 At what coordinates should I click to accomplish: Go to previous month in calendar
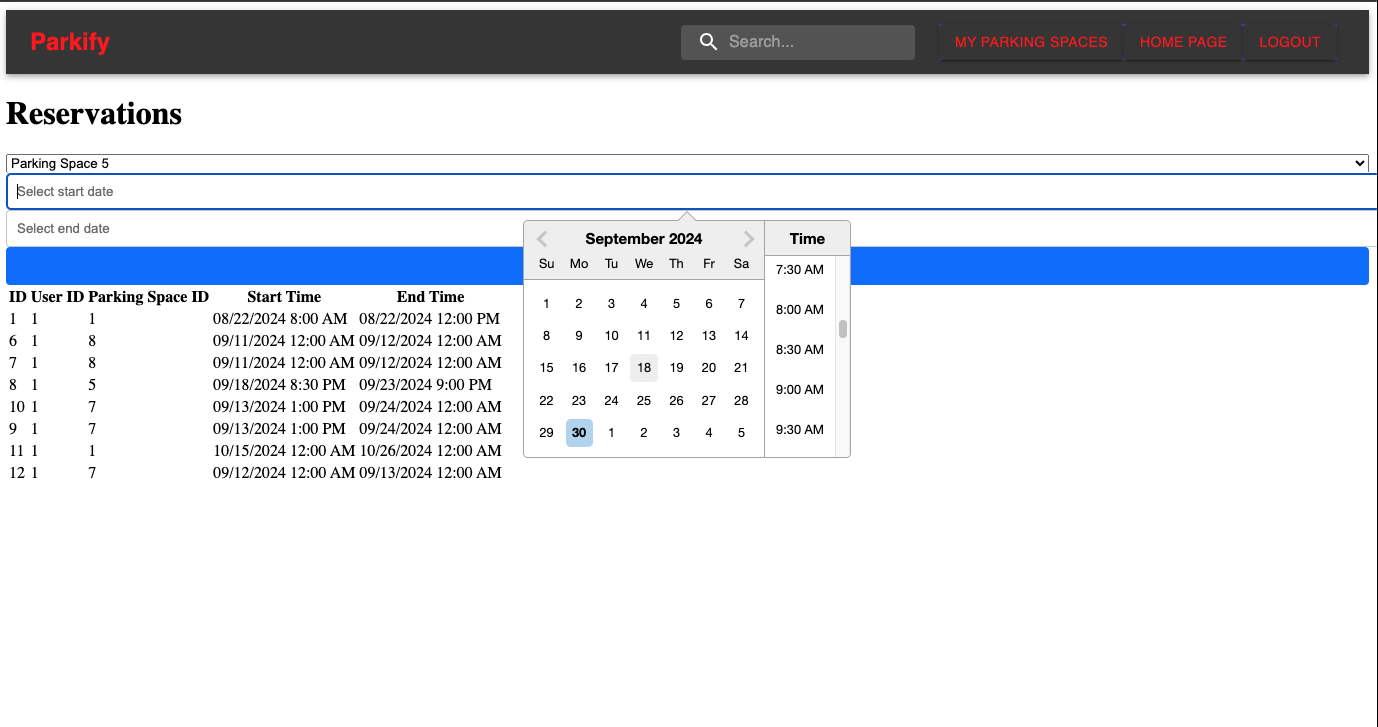point(542,239)
